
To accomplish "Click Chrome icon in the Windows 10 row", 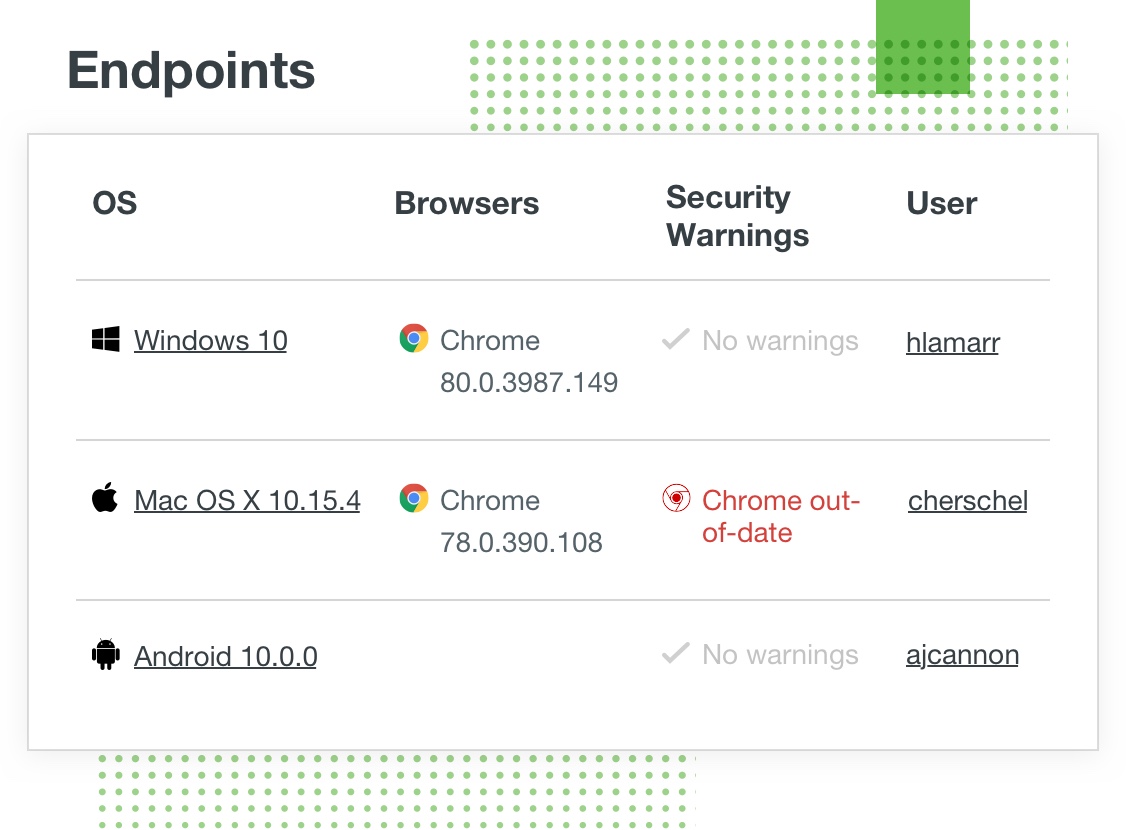I will [413, 339].
